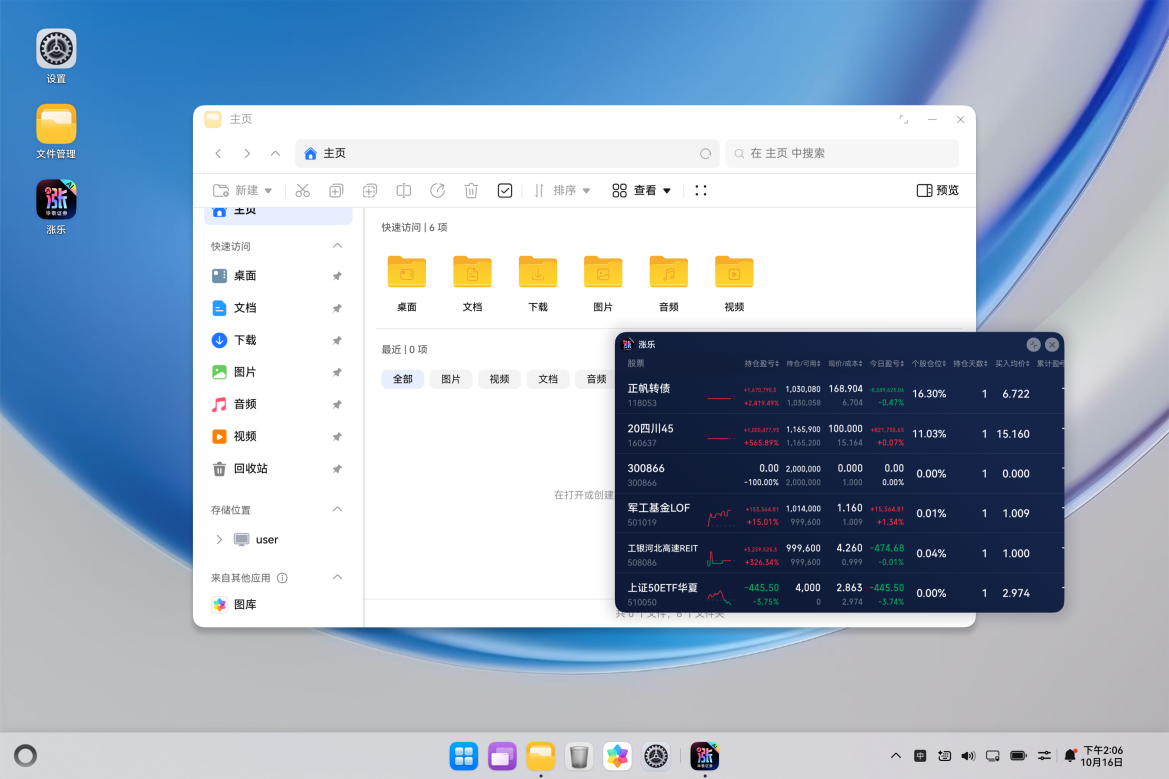1169x779 pixels.
Task: Open the multitask window icon in dock
Action: click(x=502, y=757)
